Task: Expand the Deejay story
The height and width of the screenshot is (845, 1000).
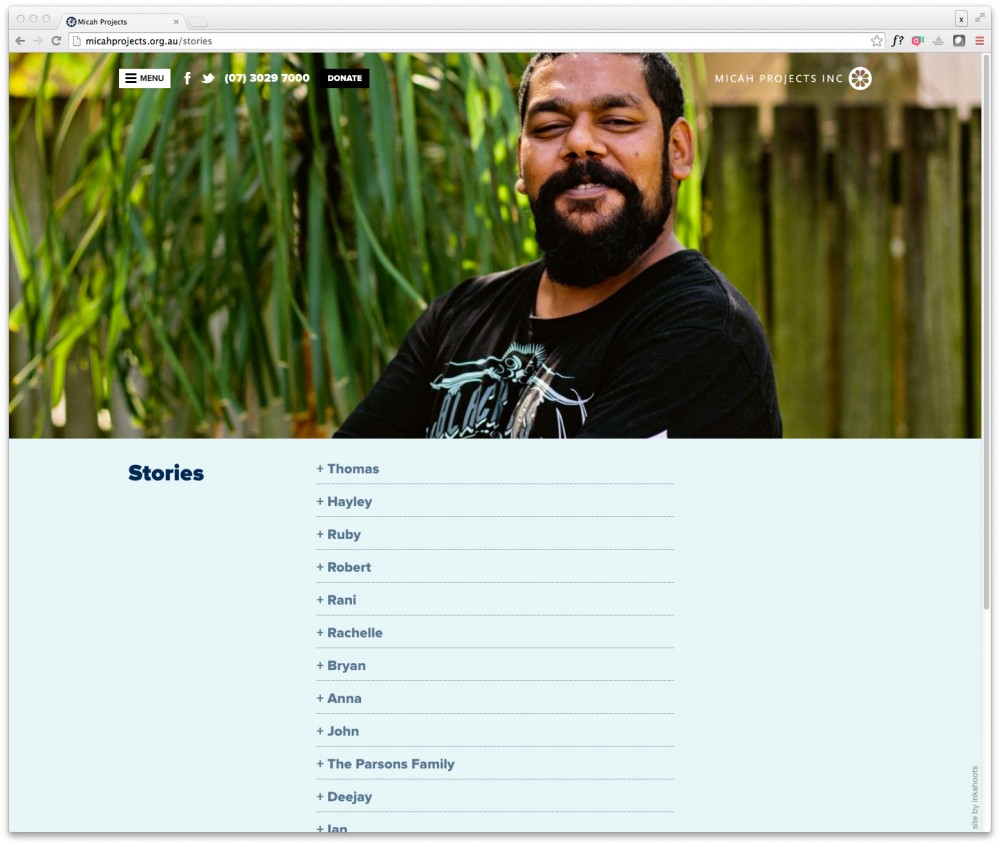Action: click(344, 797)
